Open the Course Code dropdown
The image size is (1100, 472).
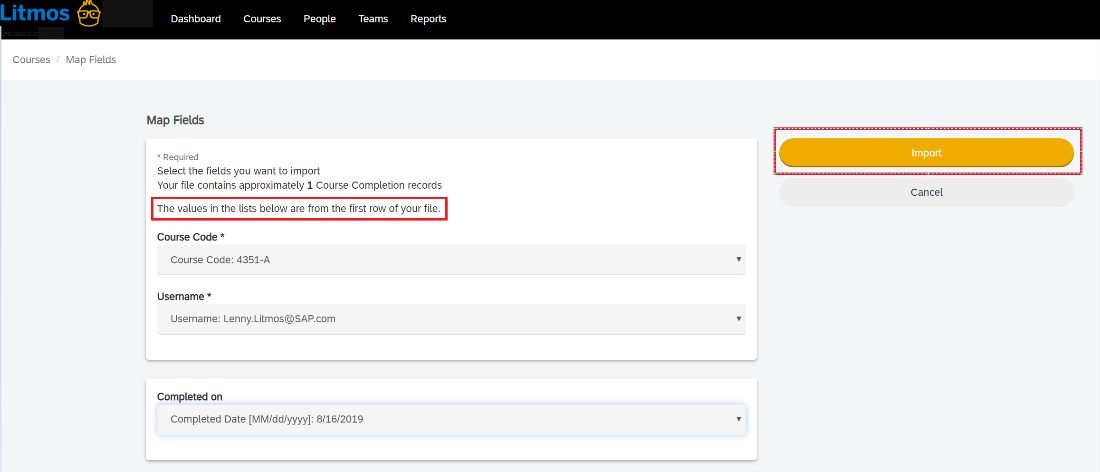click(x=451, y=259)
